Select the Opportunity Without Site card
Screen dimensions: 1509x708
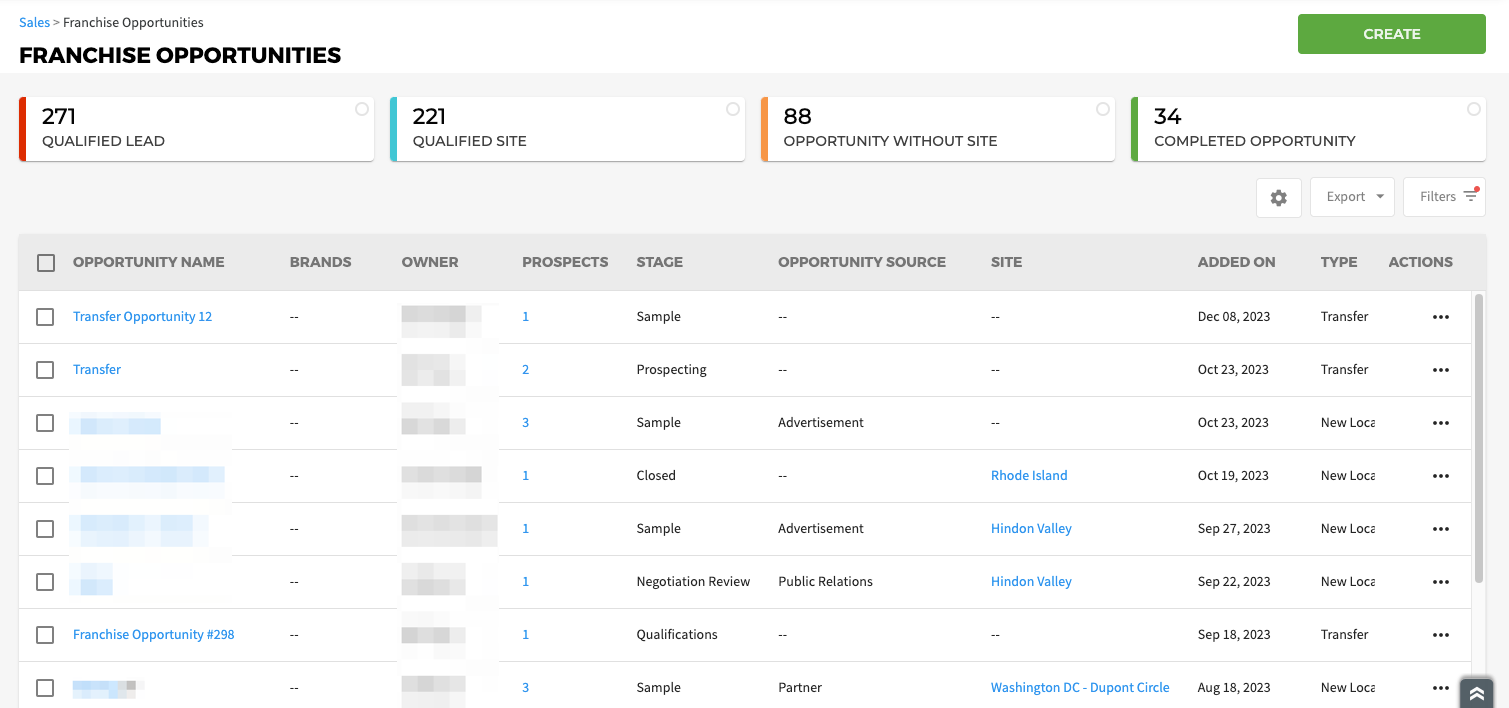coord(937,129)
